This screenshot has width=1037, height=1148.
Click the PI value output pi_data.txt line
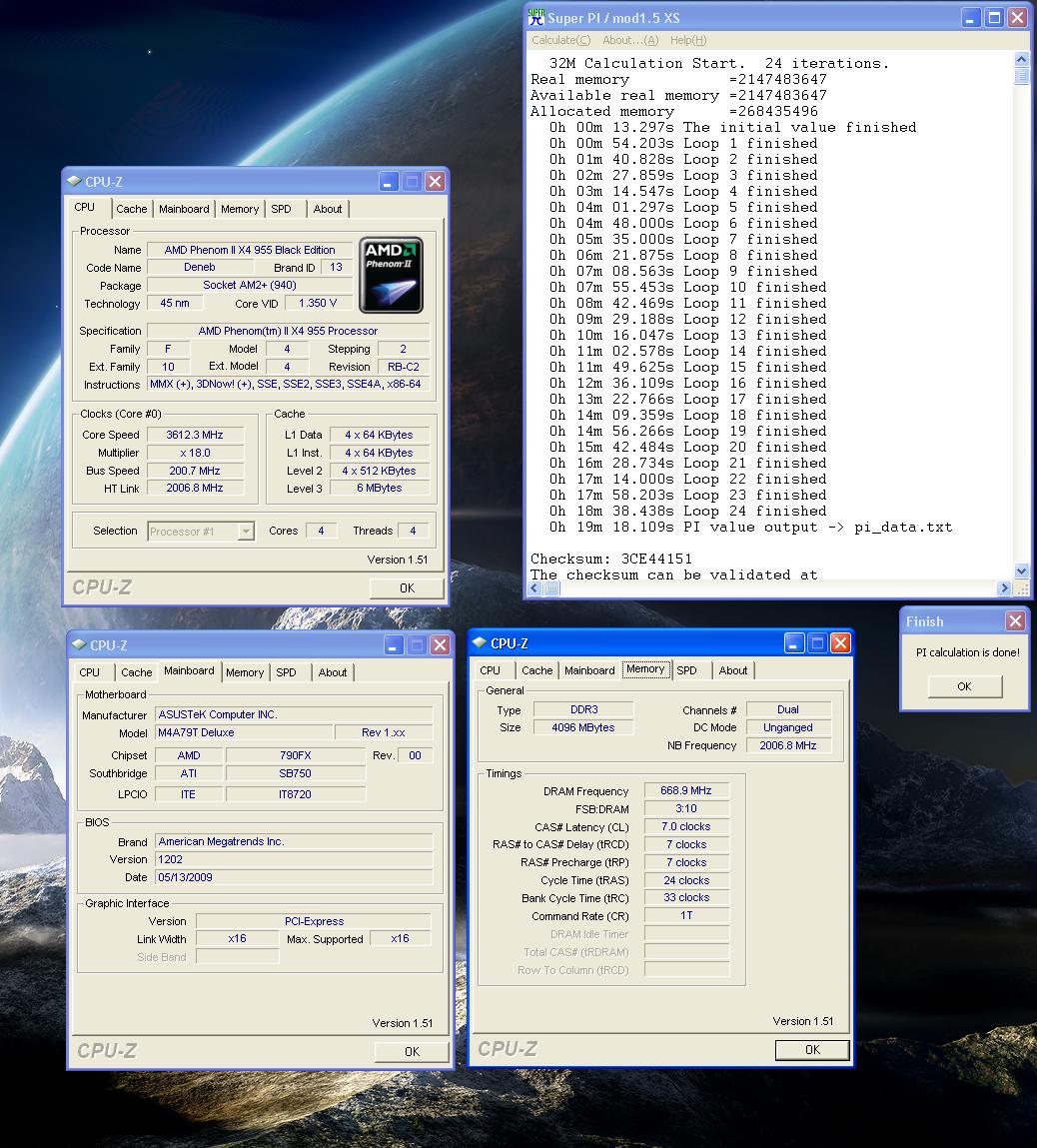751,528
